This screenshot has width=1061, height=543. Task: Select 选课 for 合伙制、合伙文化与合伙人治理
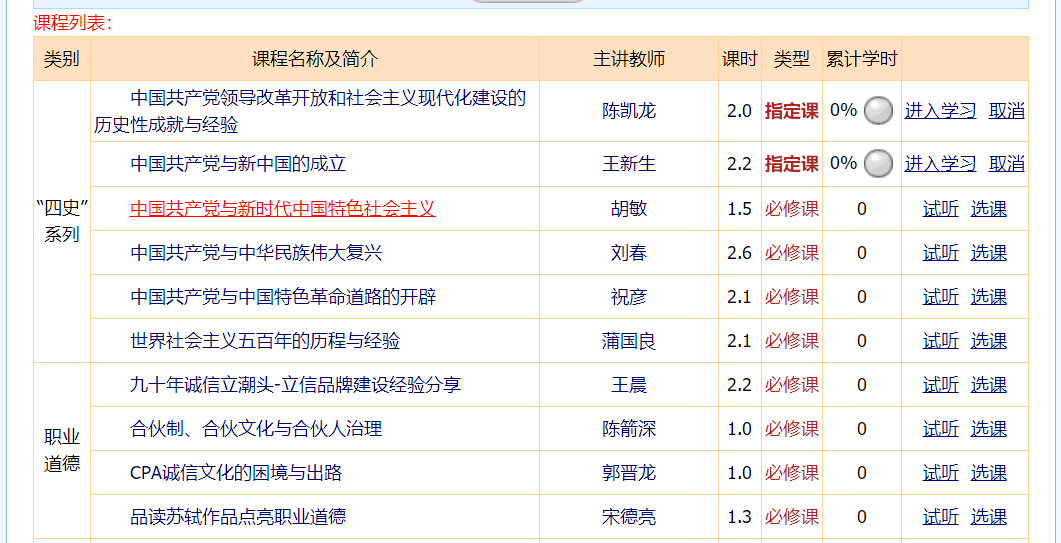click(x=988, y=429)
